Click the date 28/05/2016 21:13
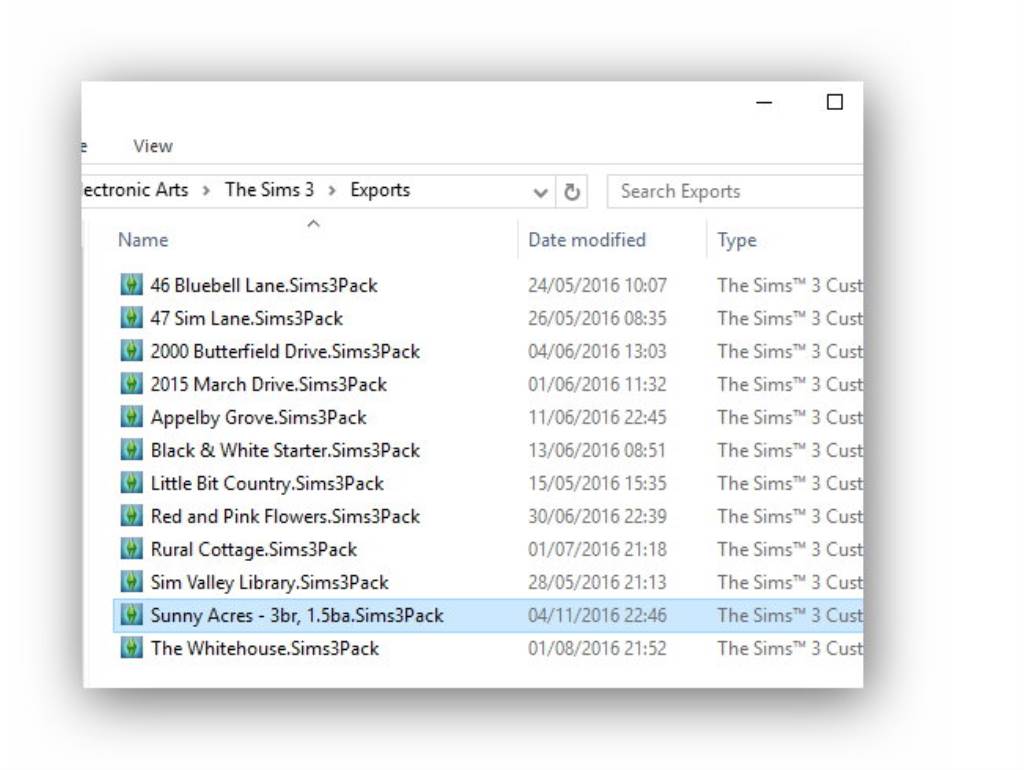This screenshot has width=1024, height=770. 597,582
